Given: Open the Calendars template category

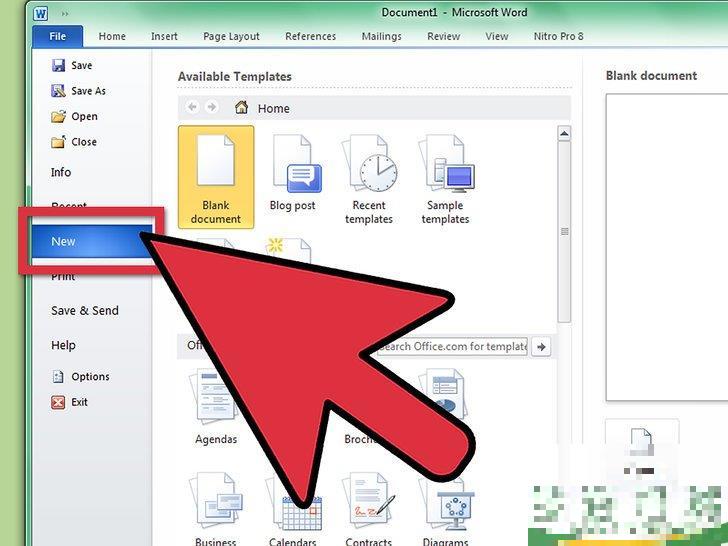Looking at the screenshot, I should 292,510.
